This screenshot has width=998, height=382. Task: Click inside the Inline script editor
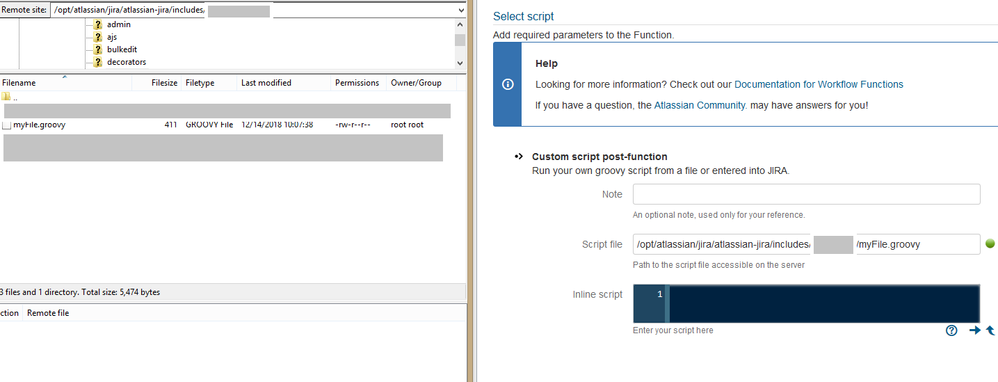pyautogui.click(x=824, y=304)
